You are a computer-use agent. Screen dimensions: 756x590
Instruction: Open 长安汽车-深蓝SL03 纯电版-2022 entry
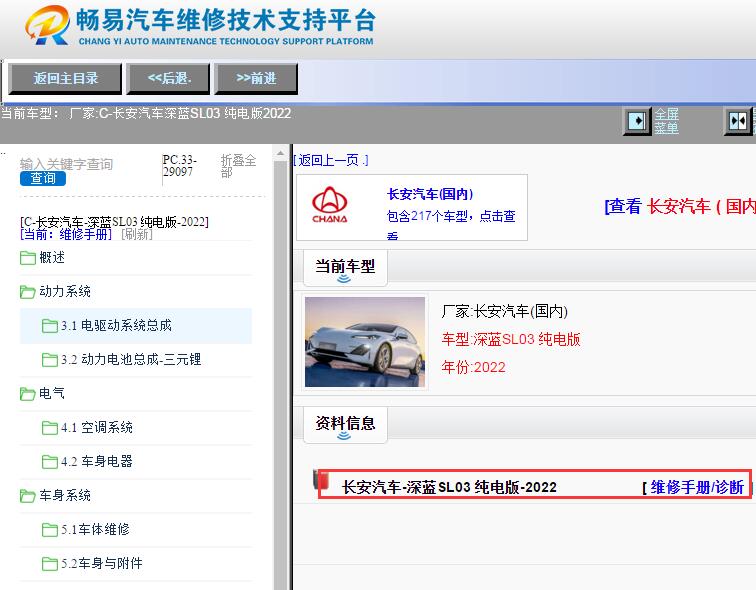pyautogui.click(x=449, y=487)
